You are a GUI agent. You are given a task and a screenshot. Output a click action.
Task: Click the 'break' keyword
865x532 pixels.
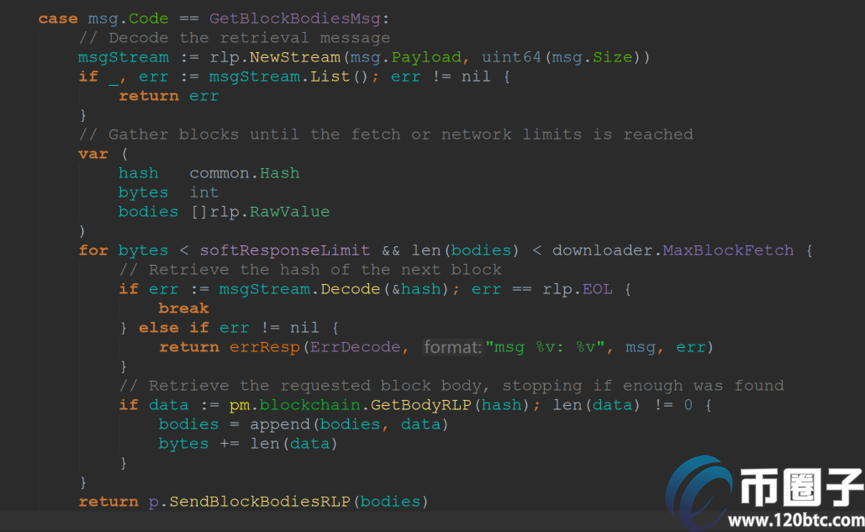pyautogui.click(x=184, y=308)
